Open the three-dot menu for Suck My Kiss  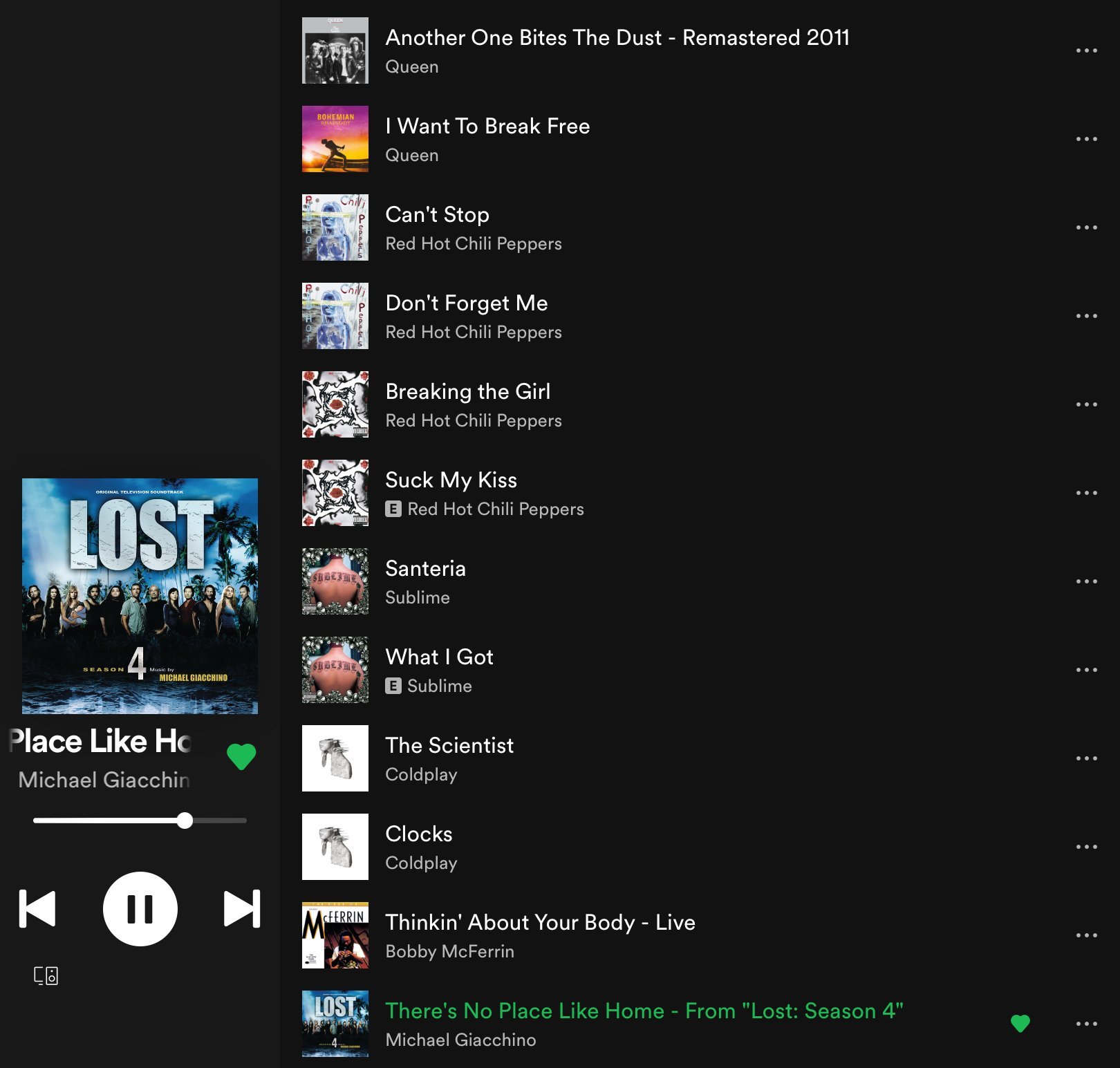tap(1086, 493)
